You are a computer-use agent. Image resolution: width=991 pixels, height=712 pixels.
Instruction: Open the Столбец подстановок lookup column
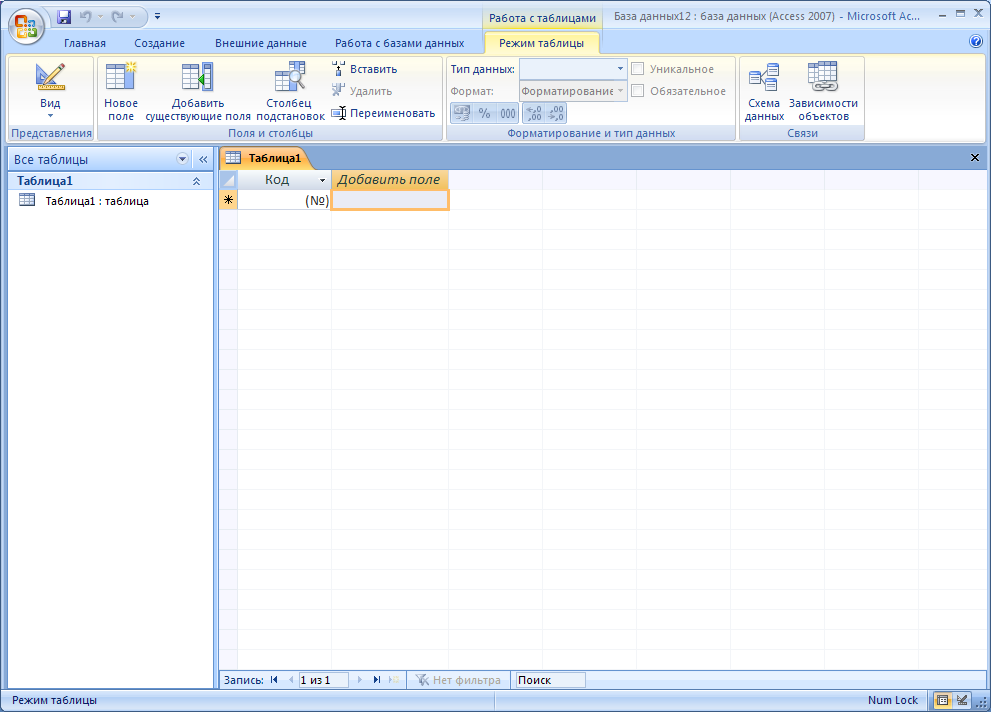[x=290, y=91]
